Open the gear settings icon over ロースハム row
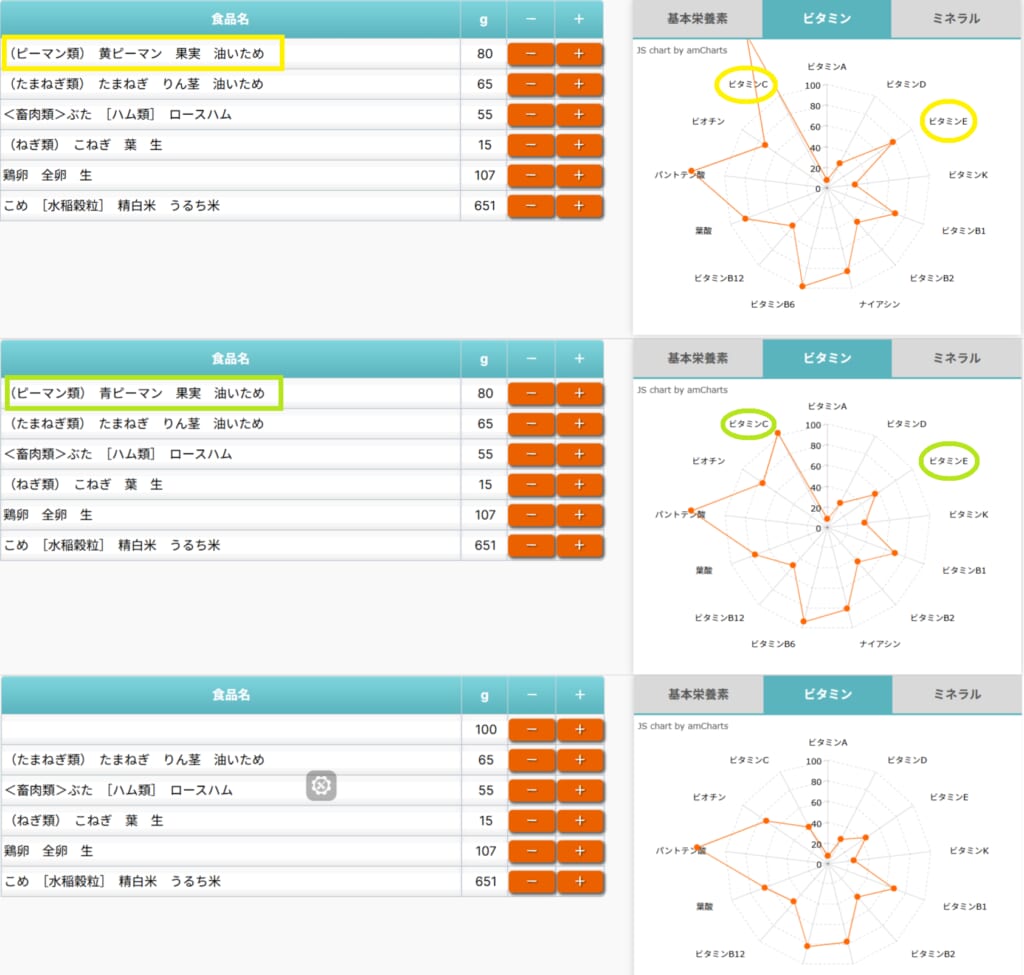1024x975 pixels. tap(321, 785)
